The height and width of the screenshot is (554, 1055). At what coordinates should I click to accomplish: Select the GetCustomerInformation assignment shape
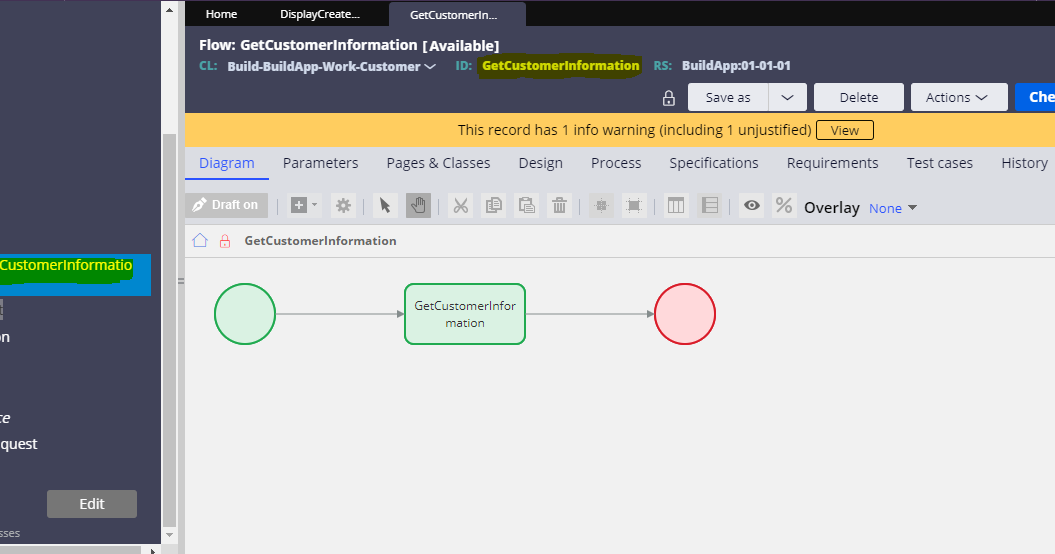click(x=464, y=314)
